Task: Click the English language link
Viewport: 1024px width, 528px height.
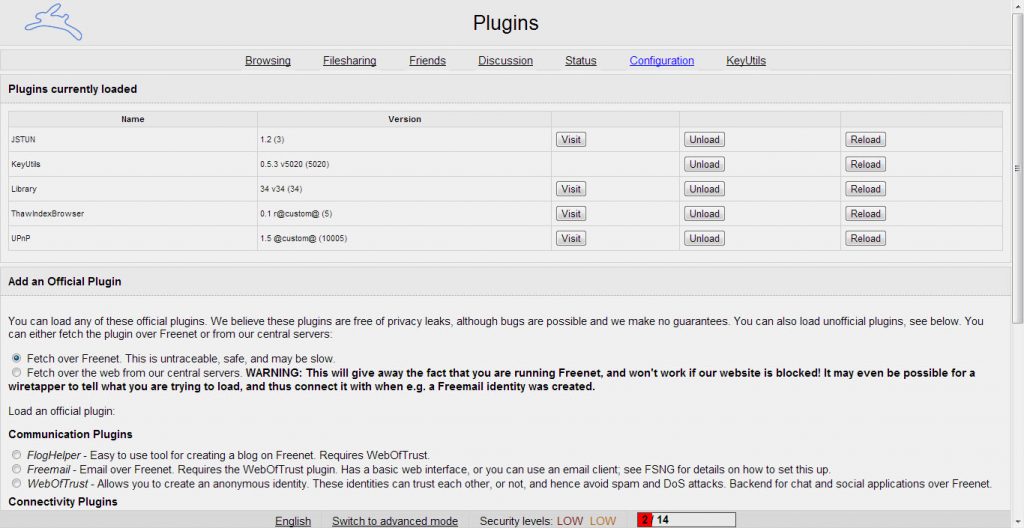Action: pyautogui.click(x=293, y=521)
